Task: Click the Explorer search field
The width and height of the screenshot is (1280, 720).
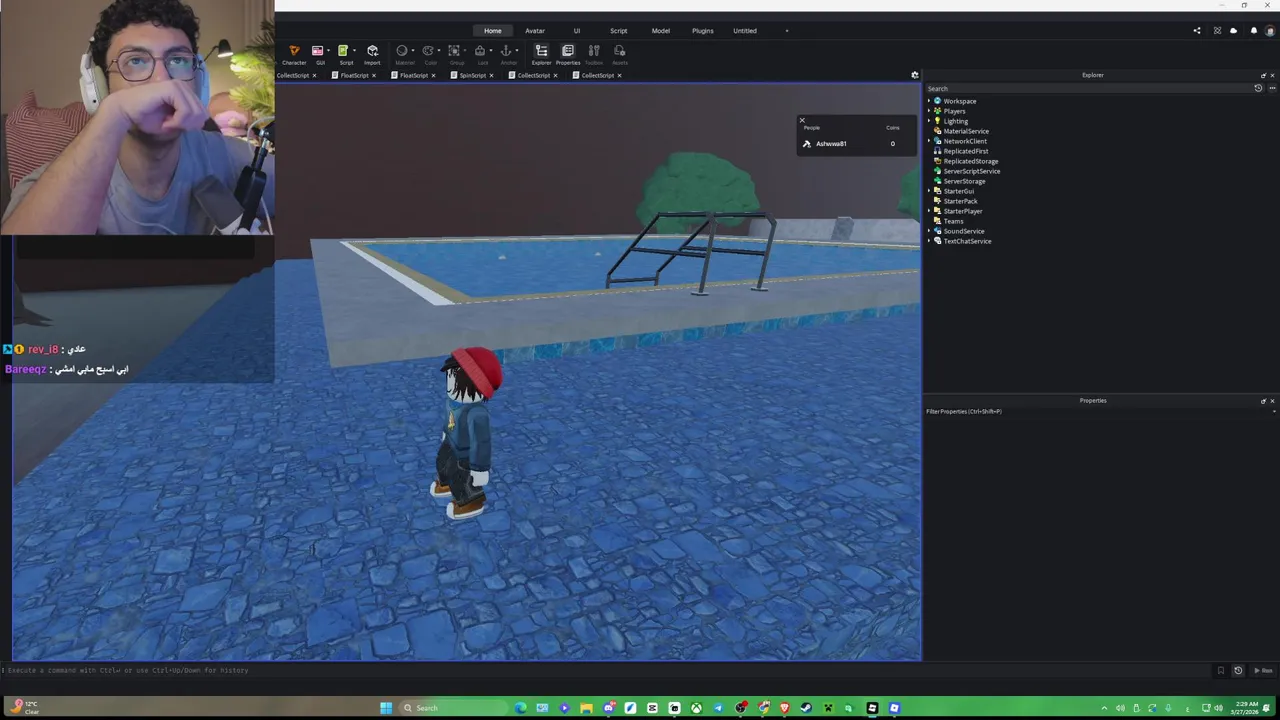Action: [x=1088, y=88]
